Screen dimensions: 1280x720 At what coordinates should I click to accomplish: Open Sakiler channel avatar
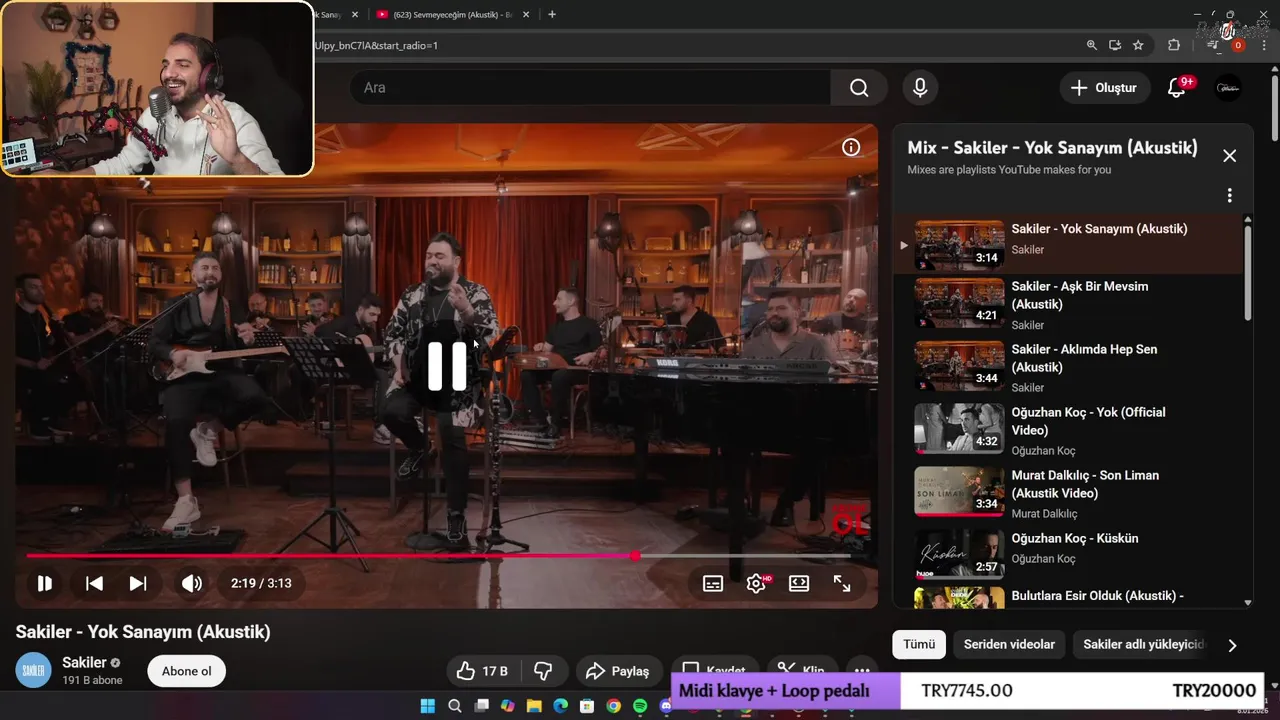click(x=34, y=670)
